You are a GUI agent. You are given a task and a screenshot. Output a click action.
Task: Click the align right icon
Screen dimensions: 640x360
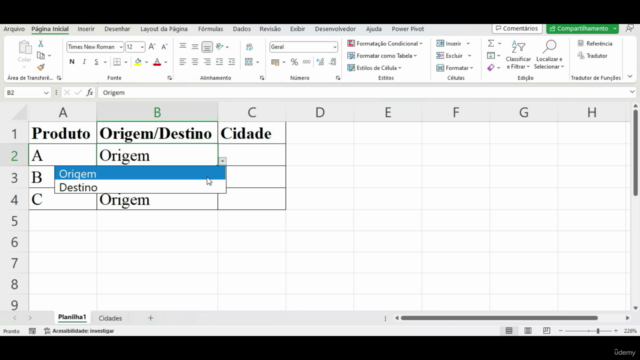pos(207,62)
